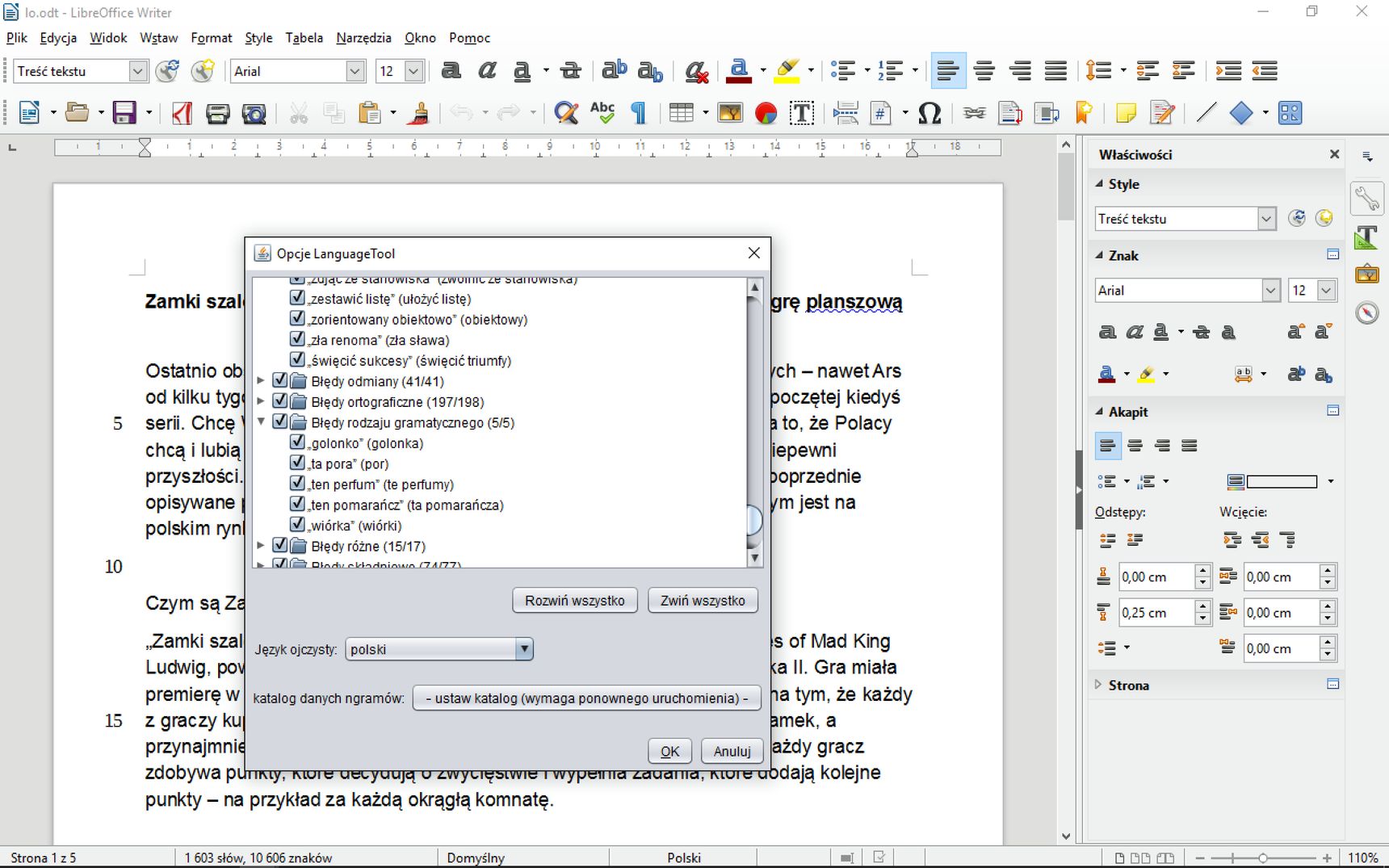Viewport: 1389px width, 868px height.
Task: Uncheck „święcić sukcesy" rule checkbox
Action: [x=297, y=360]
